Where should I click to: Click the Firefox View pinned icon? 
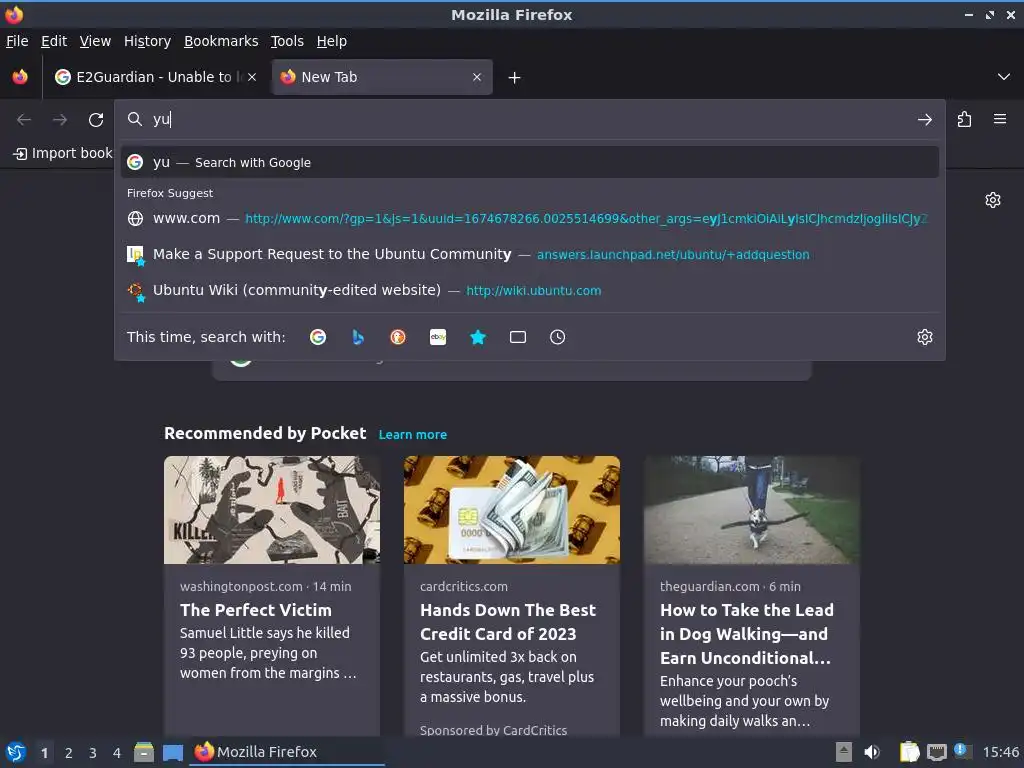coord(20,77)
